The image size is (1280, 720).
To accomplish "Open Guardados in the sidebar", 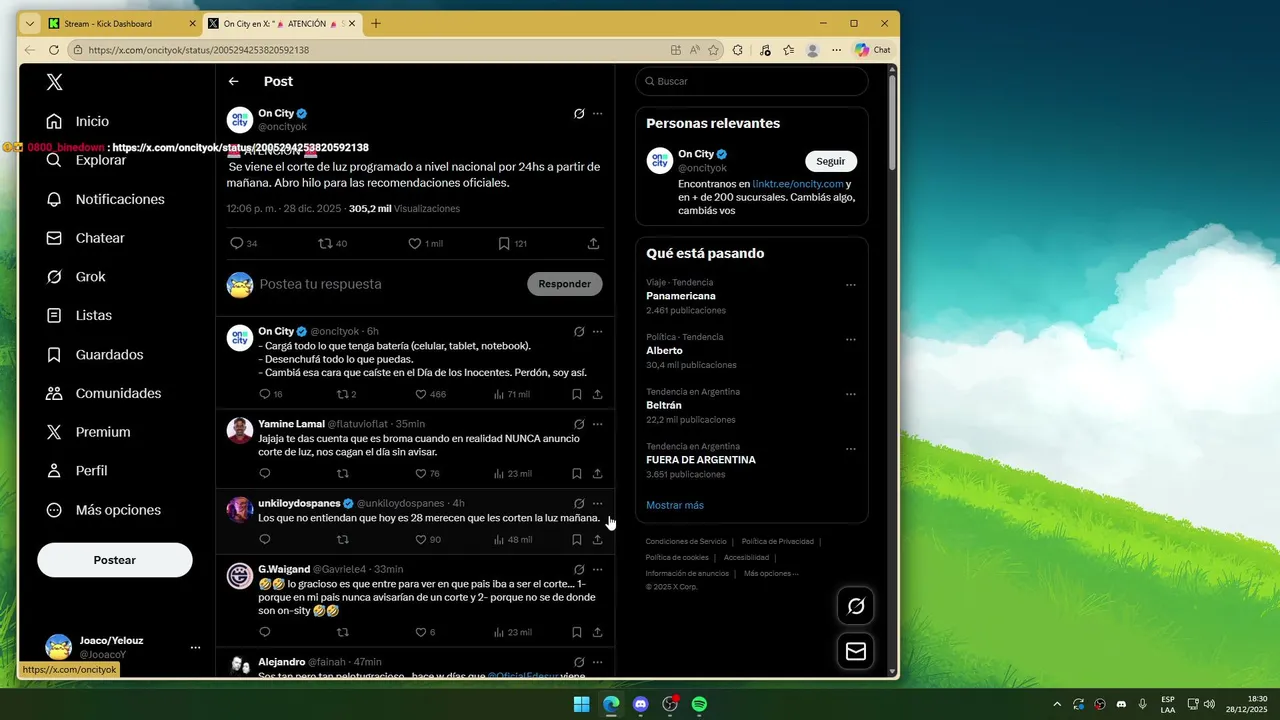I will coord(95,355).
